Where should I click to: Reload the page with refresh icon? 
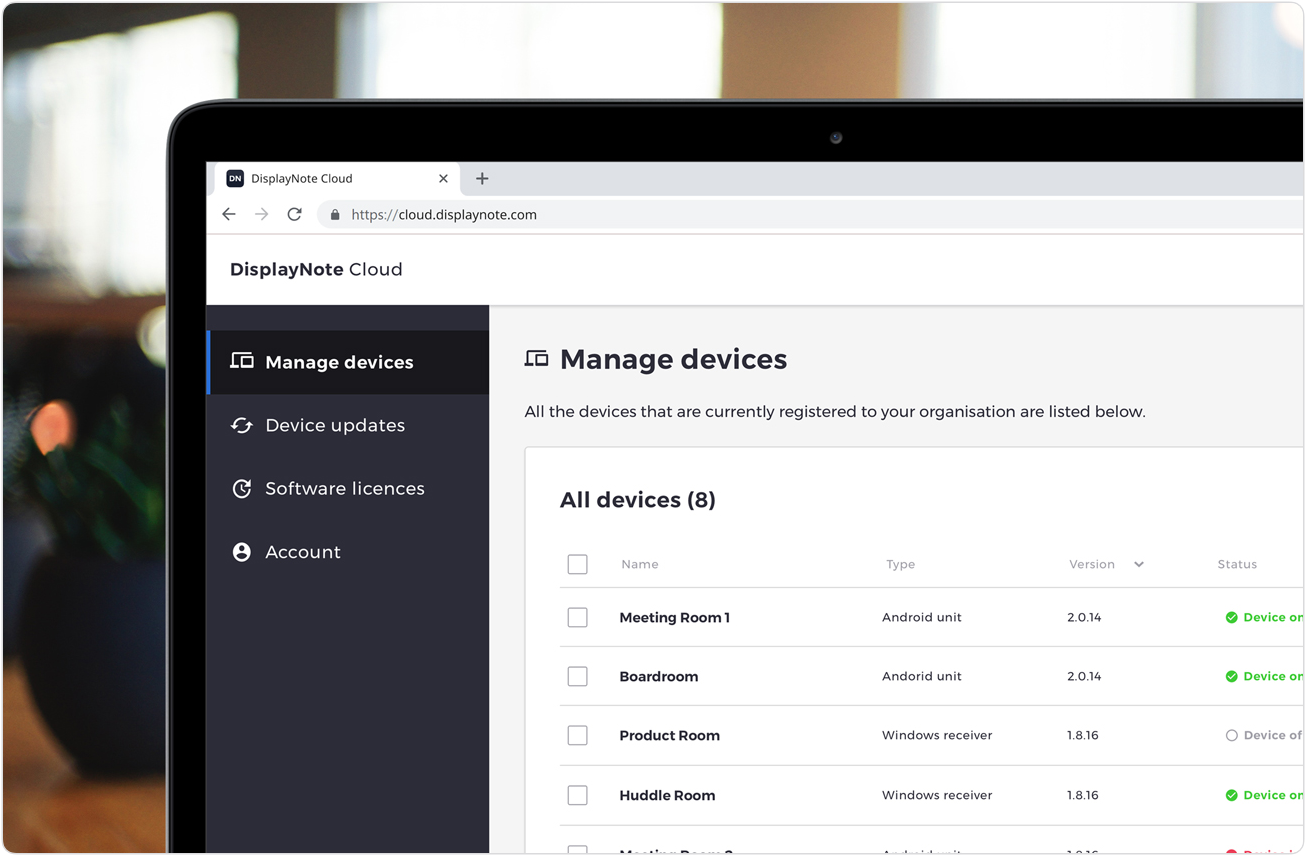click(x=294, y=214)
